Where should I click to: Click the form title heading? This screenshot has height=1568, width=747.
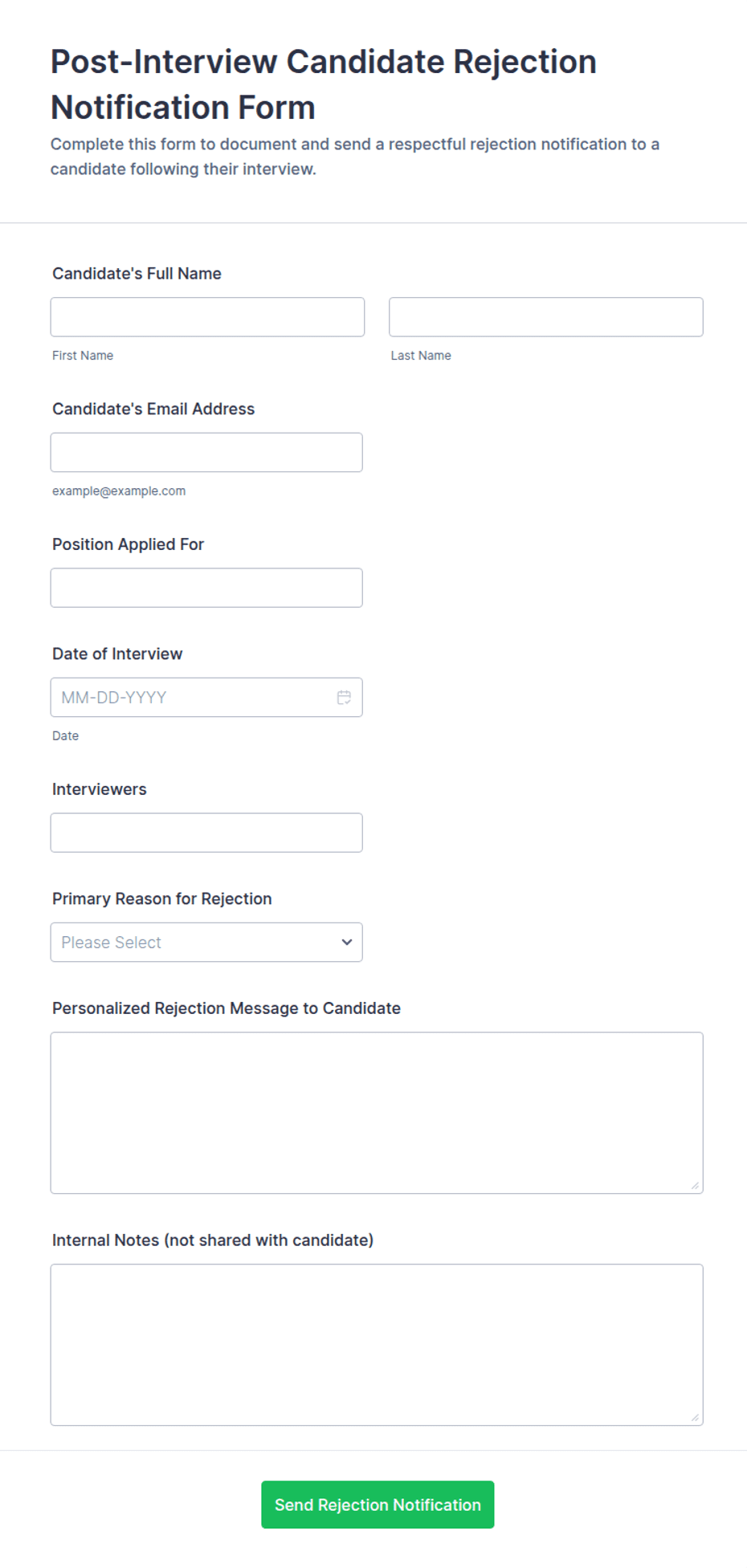point(324,84)
